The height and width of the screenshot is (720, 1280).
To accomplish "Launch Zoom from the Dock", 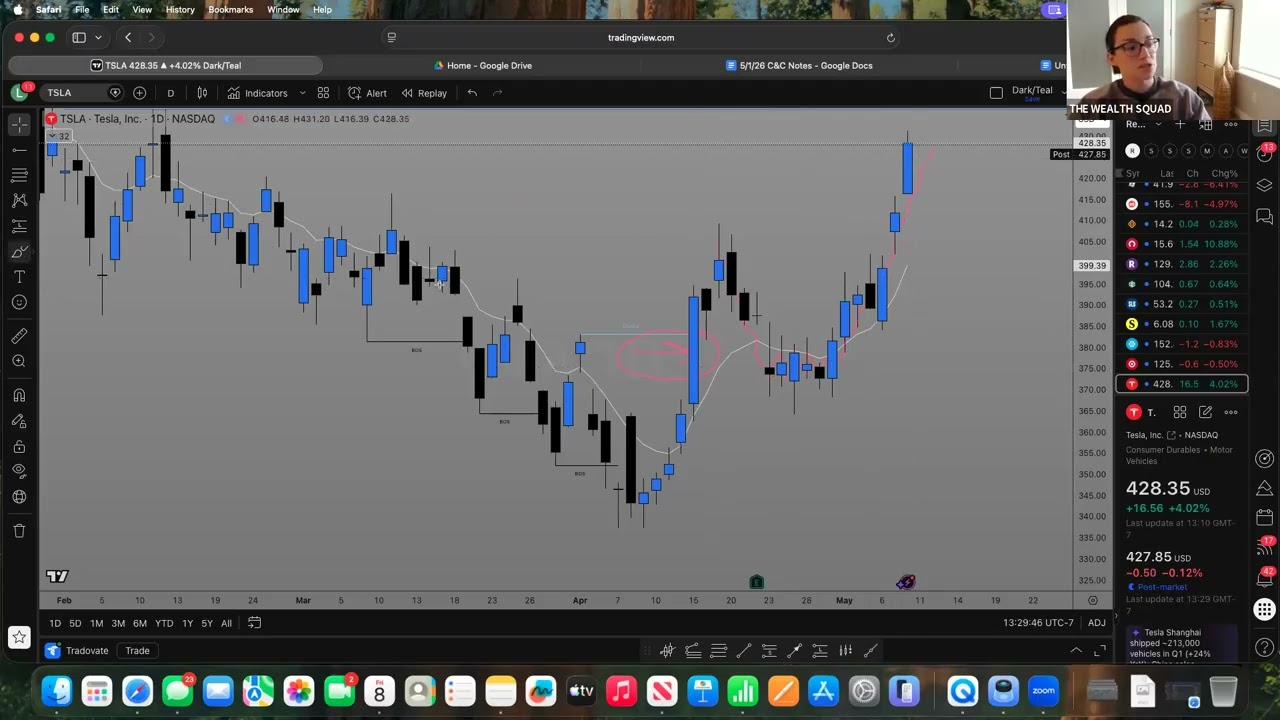I will [x=1043, y=691].
